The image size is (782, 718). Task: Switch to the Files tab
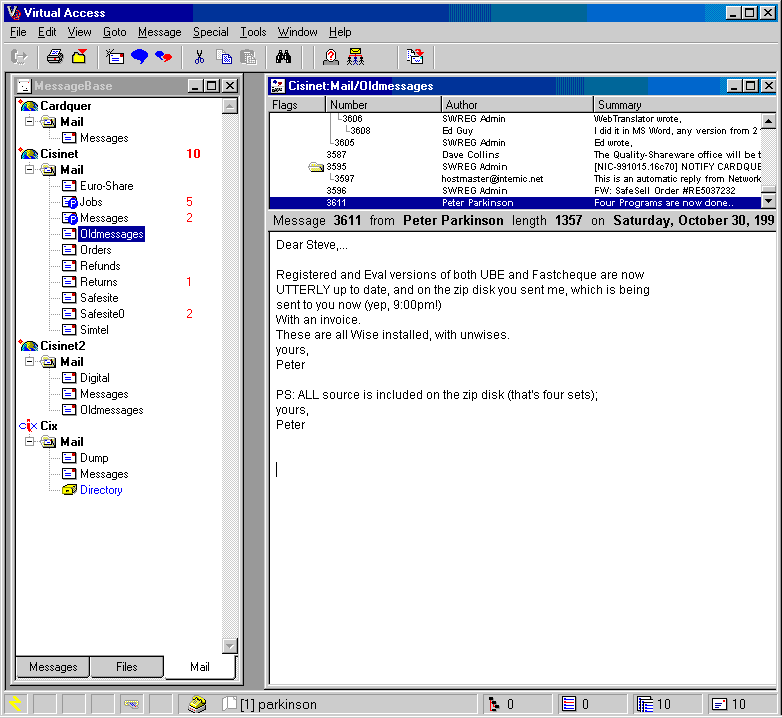coord(127,667)
